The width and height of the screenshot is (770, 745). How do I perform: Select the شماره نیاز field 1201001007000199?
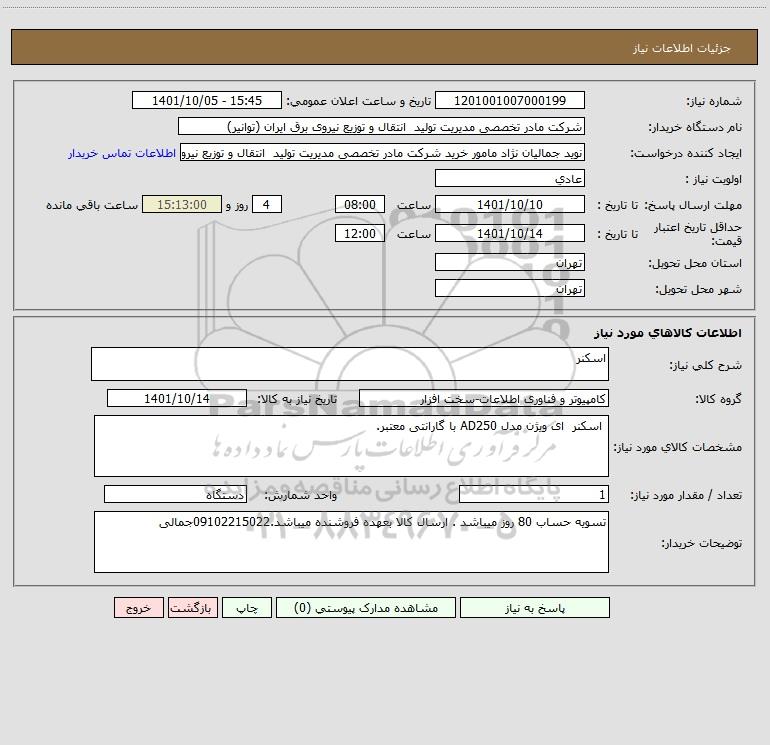click(510, 100)
